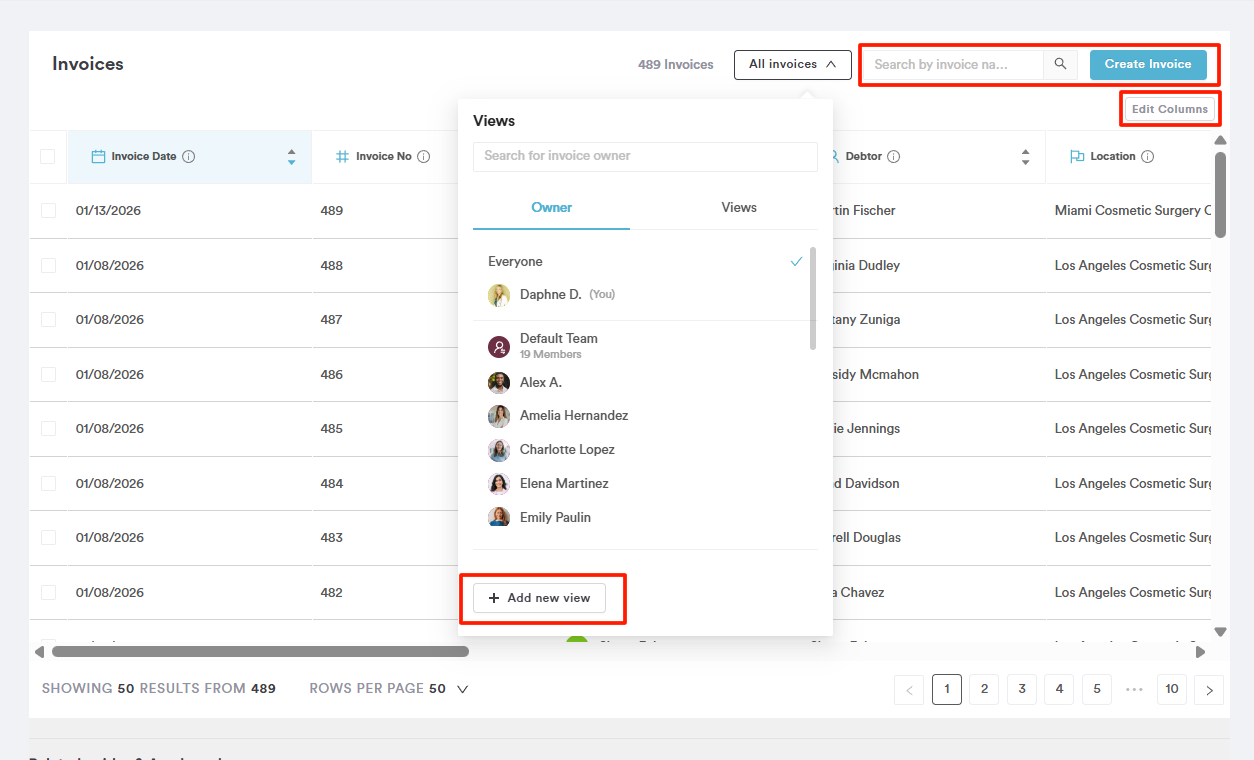Image resolution: width=1254 pixels, height=760 pixels.
Task: Click Alex A.'s avatar in owner list
Action: click(499, 383)
